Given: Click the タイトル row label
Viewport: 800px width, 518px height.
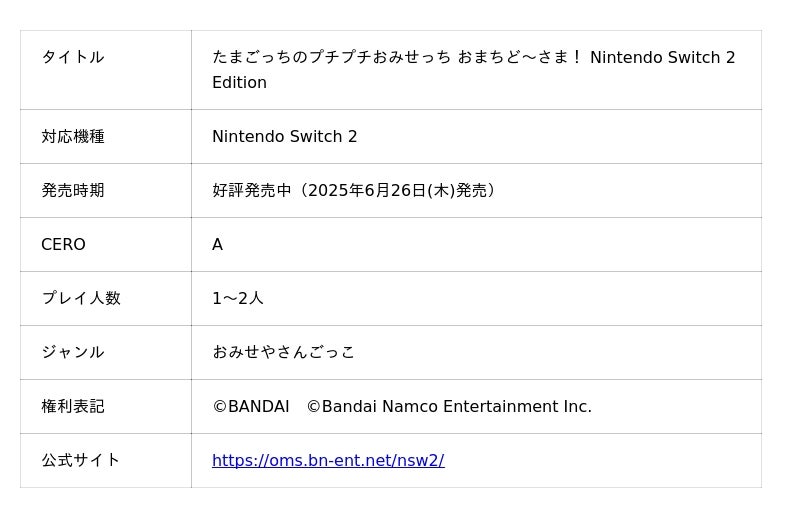Looking at the screenshot, I should pyautogui.click(x=73, y=57).
